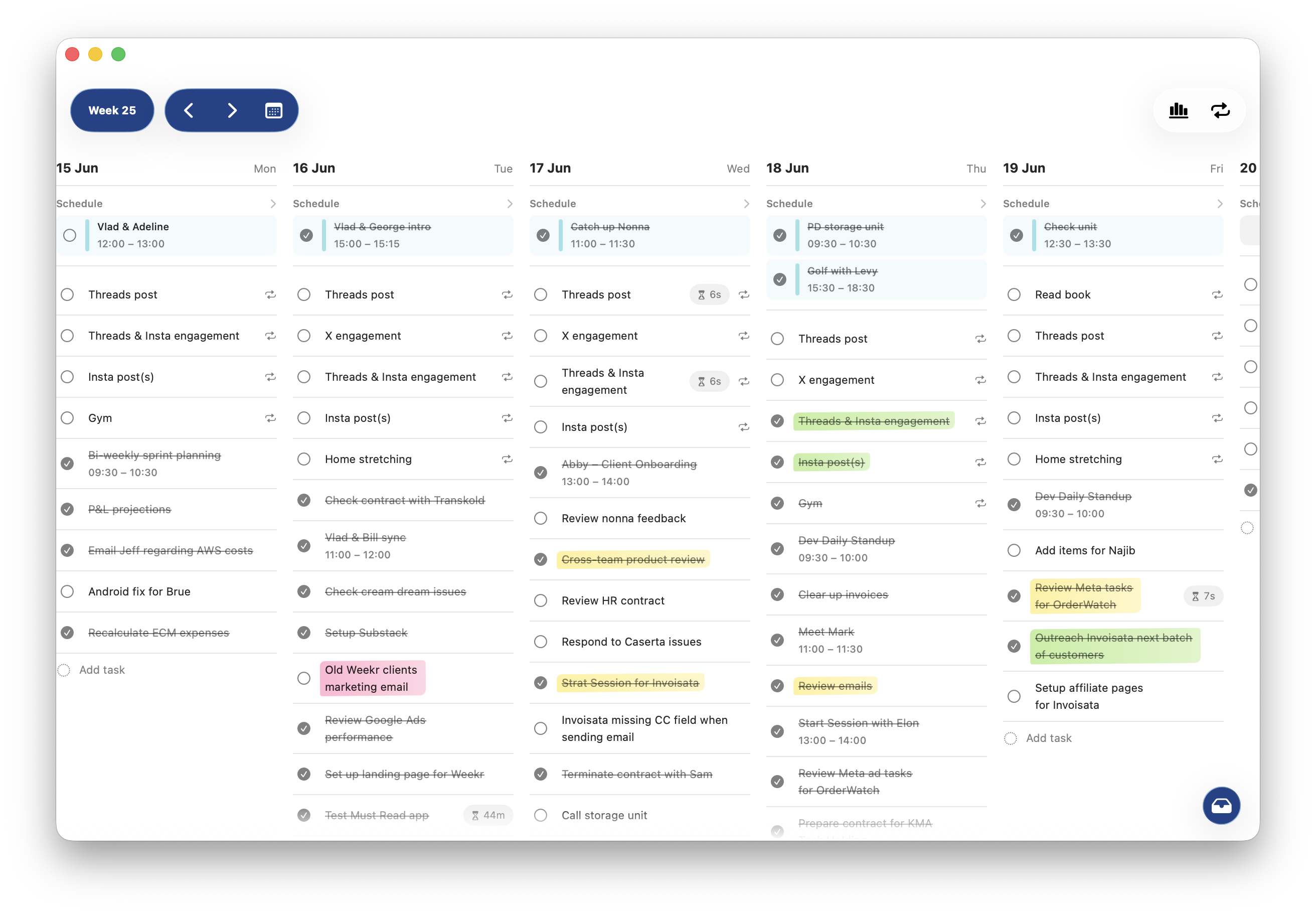Click repeat icon on Monday Insta post(s)
Screen dimensions: 1316x915
pyautogui.click(x=270, y=377)
